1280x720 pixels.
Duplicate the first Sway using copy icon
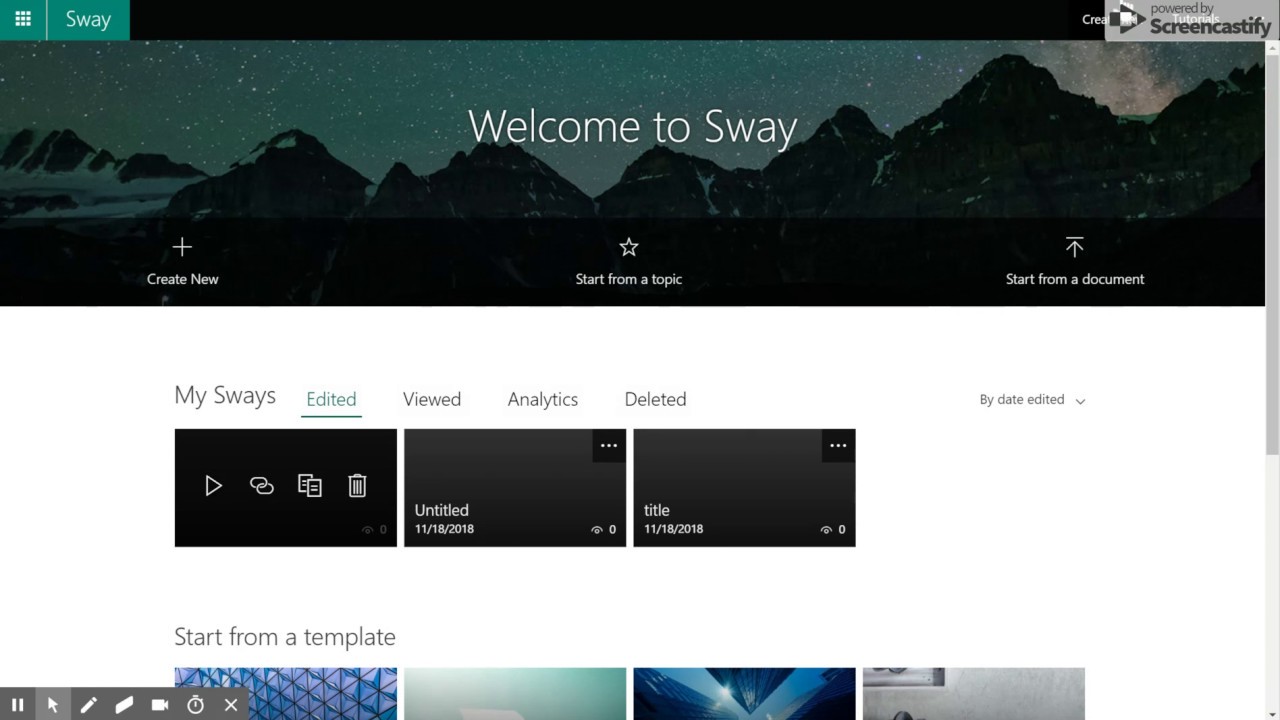(310, 486)
